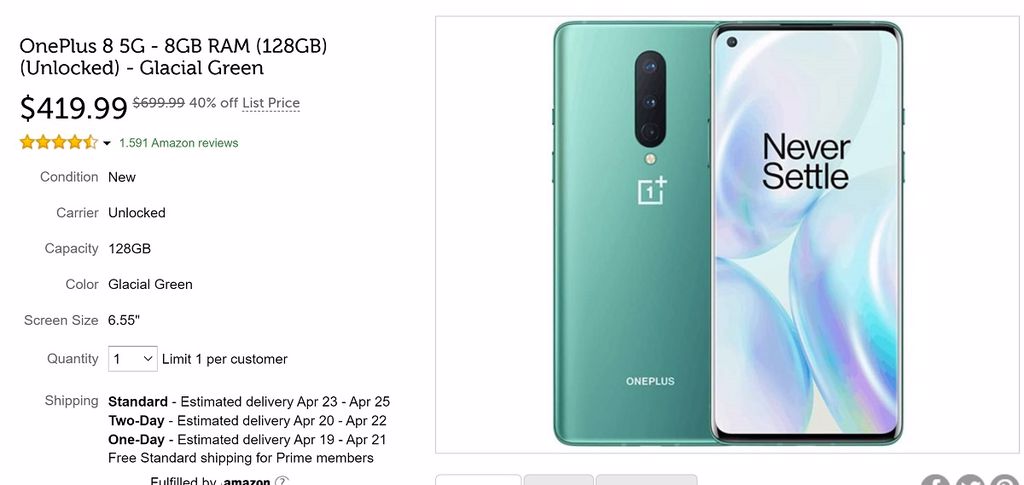Click the OnePlus 8 5G product title
Viewport: 1024px width, 485px height.
pyautogui.click(x=174, y=57)
